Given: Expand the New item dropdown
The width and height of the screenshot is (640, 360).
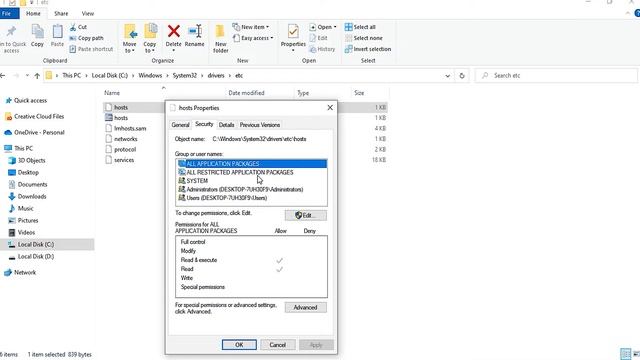Looking at the screenshot, I should pos(251,27).
